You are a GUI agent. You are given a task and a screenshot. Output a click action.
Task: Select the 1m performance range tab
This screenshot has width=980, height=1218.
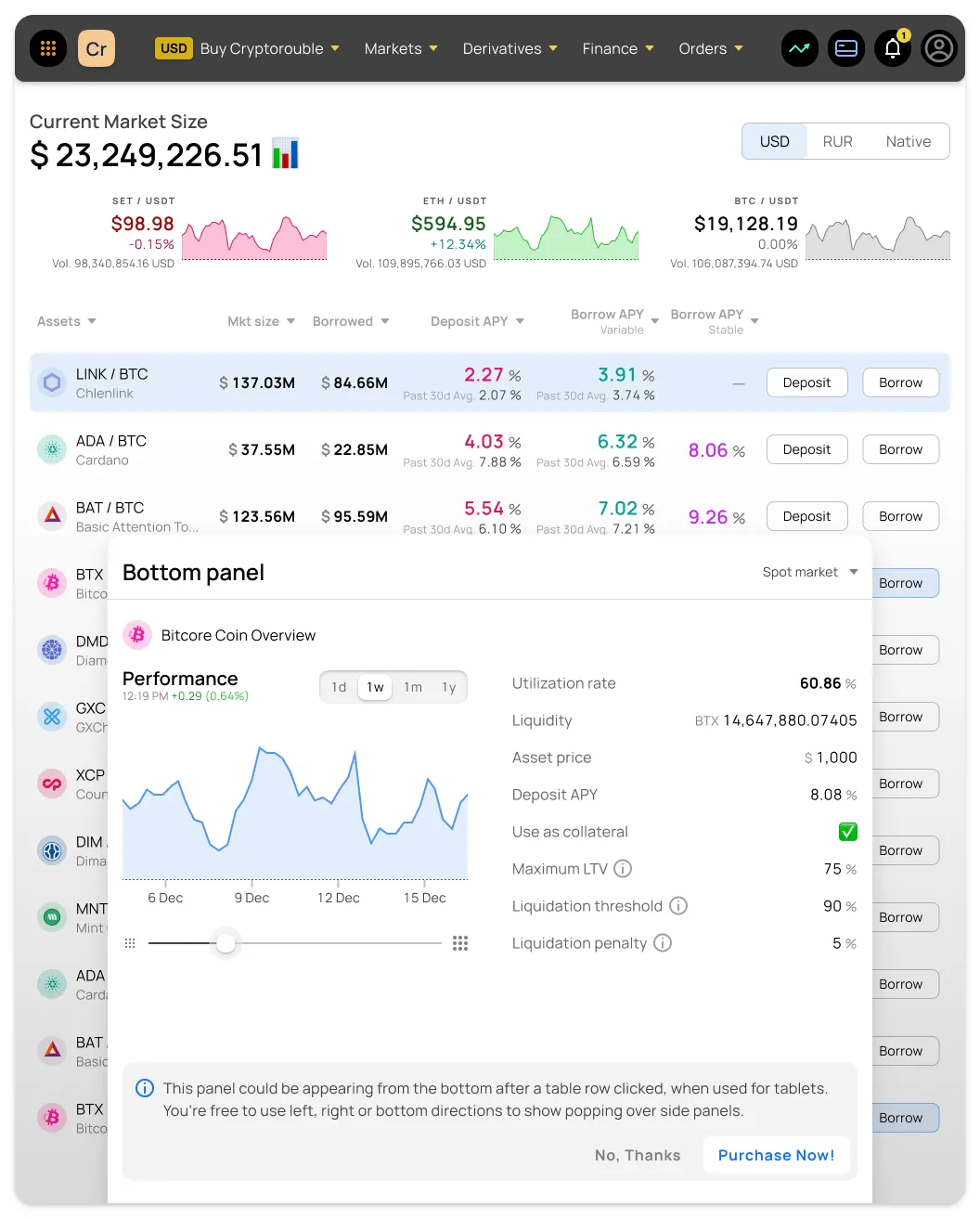(x=413, y=687)
